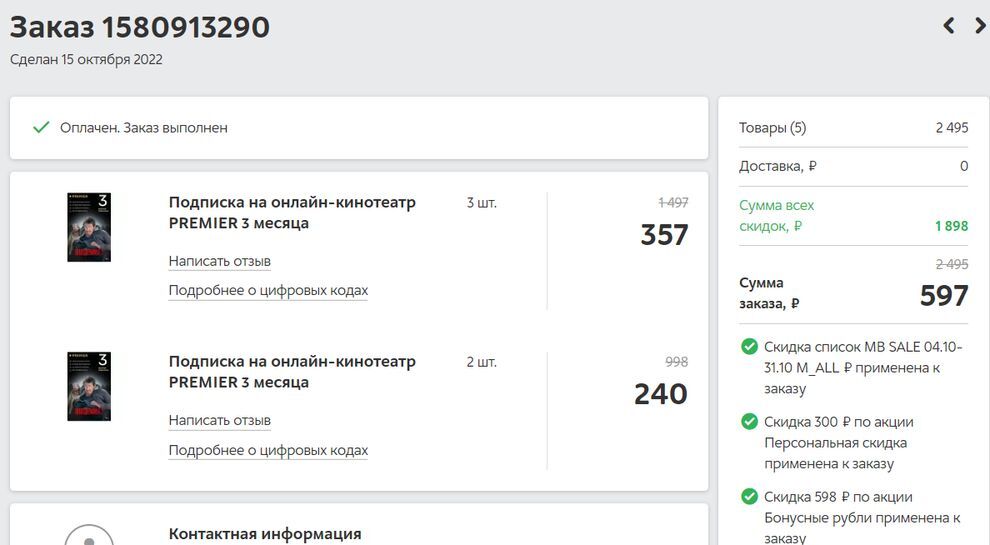
Task: Click MB SALE 04.10-31.10 discount text
Action: coord(863,368)
